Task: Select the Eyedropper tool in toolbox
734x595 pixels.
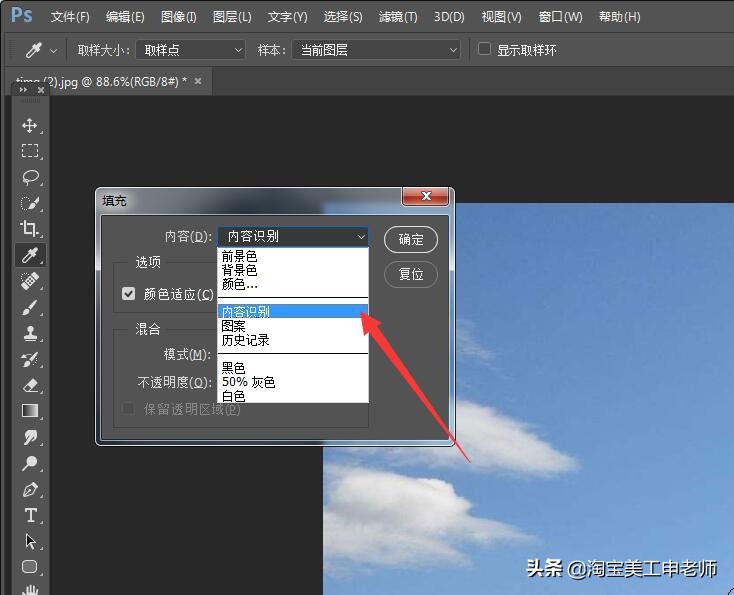Action: (30, 255)
